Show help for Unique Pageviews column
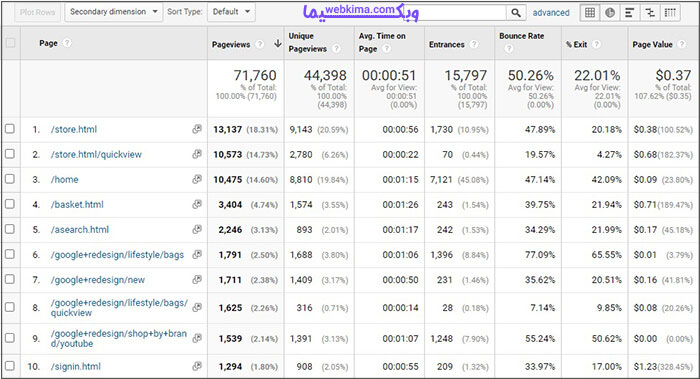 [x=336, y=48]
